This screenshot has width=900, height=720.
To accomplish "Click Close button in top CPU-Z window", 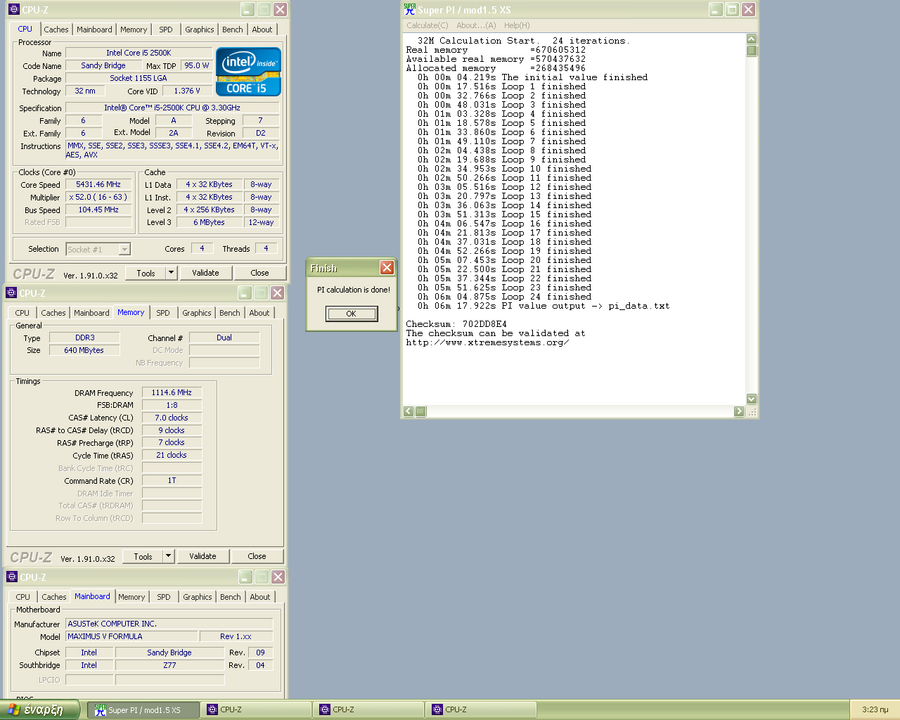I will [x=259, y=273].
